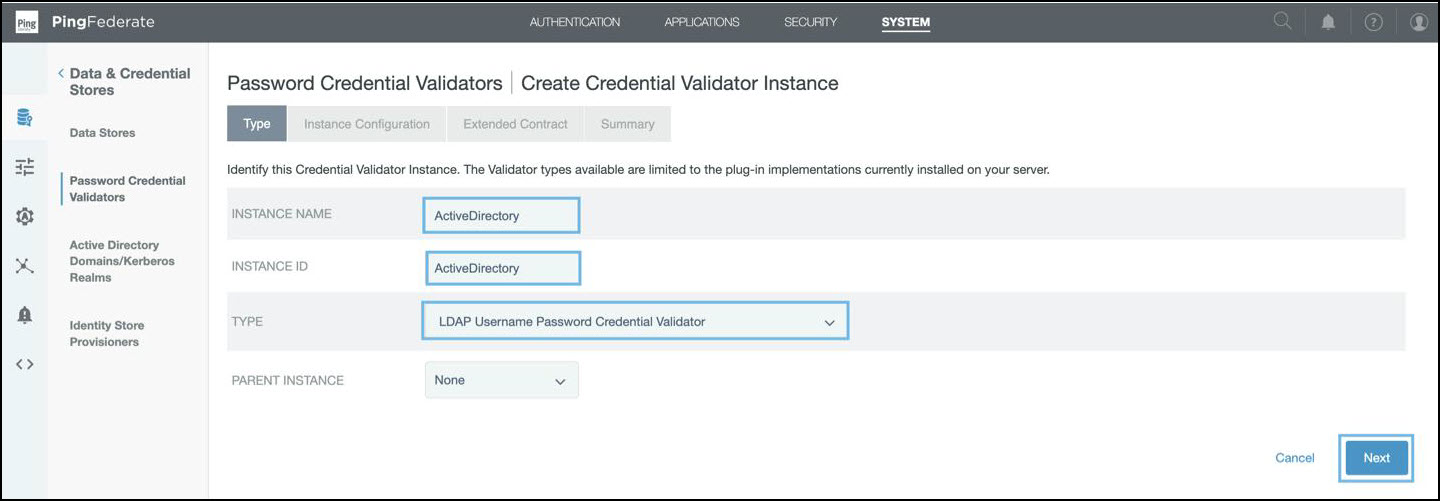
Task: Click the Cancel link
Action: [x=1294, y=457]
